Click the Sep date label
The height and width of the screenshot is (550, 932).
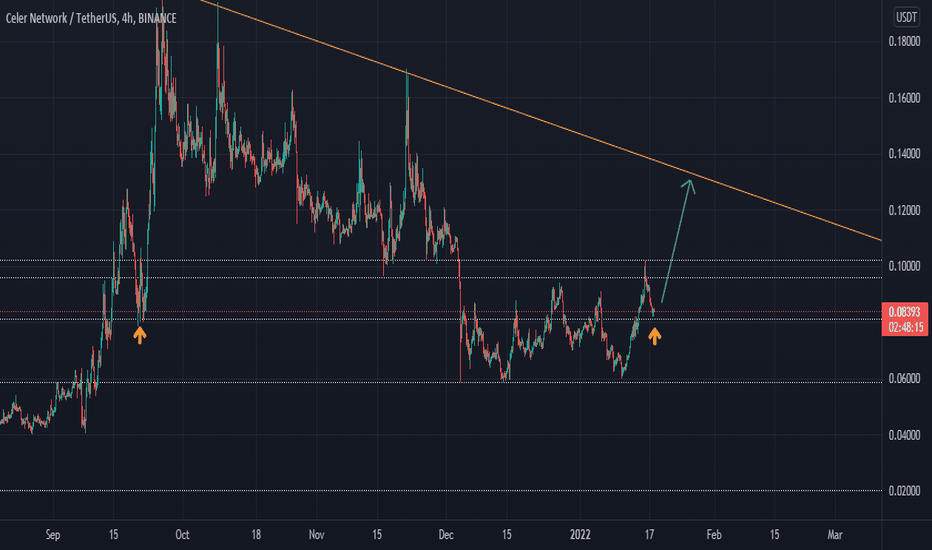pyautogui.click(x=53, y=535)
